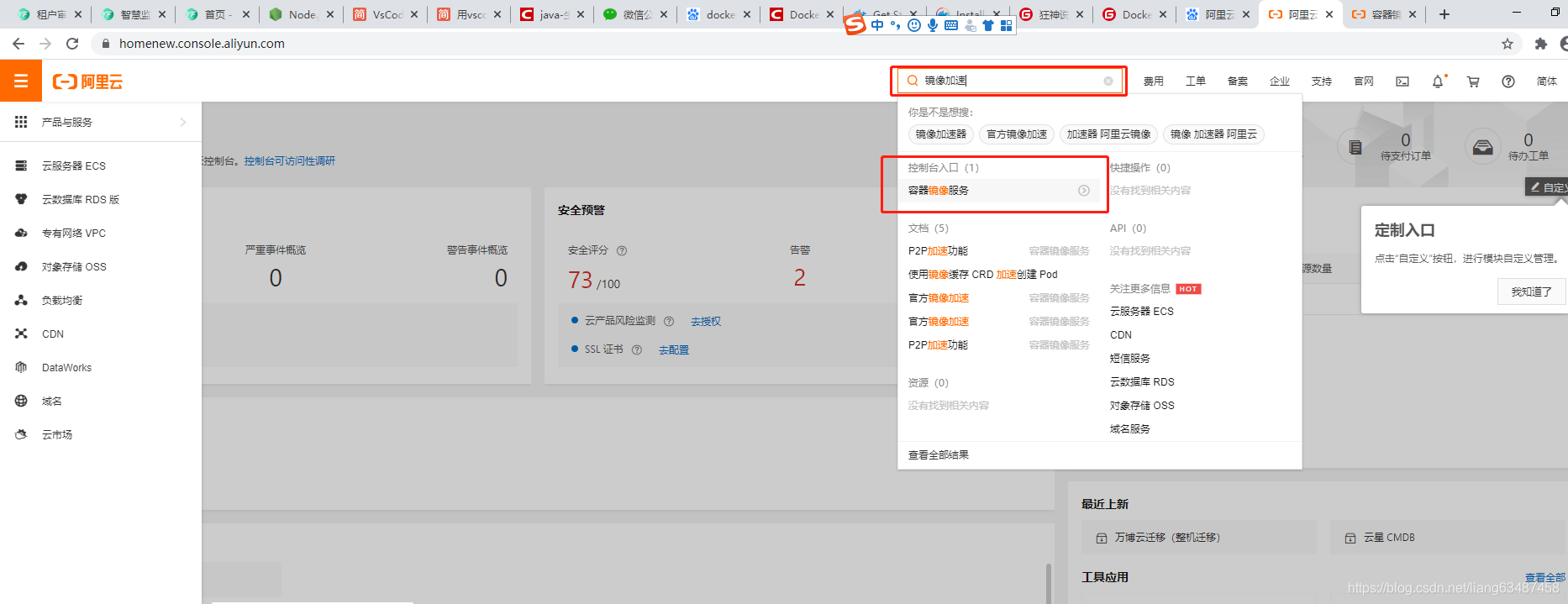Open the 控制台可访问性调研 link

click(x=290, y=161)
